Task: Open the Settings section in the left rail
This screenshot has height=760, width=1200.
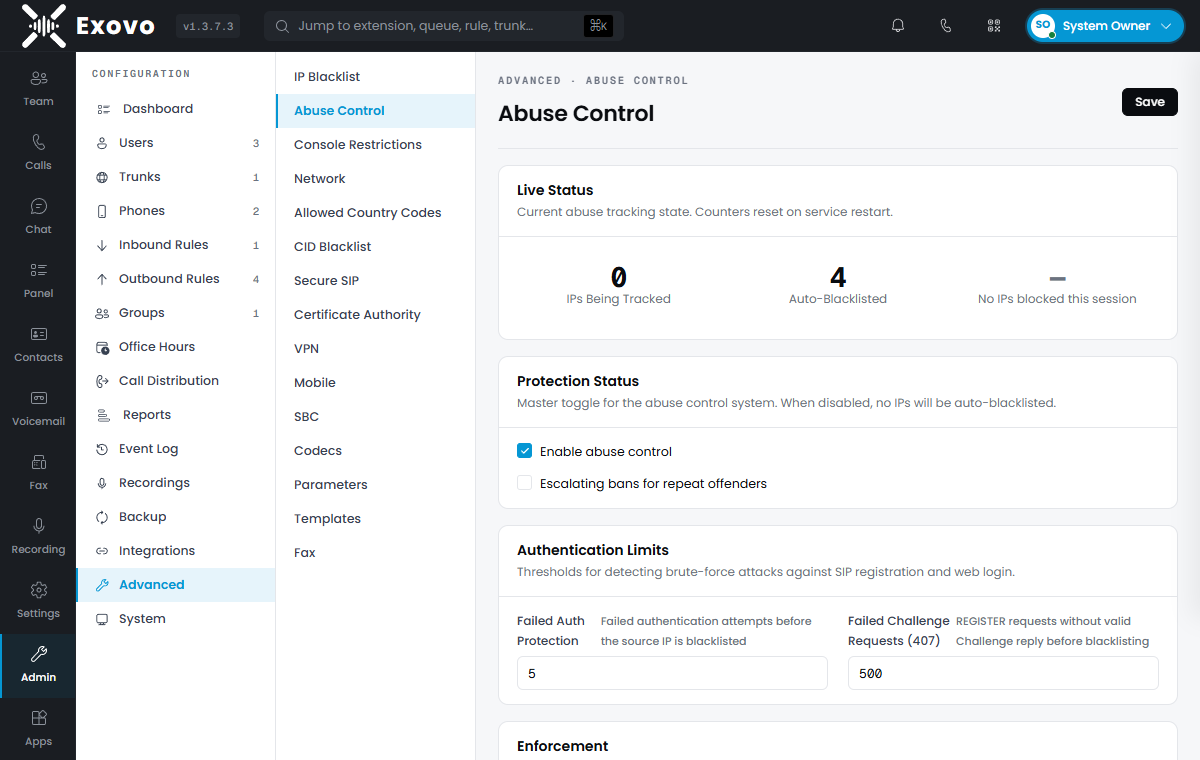Action: [38, 600]
